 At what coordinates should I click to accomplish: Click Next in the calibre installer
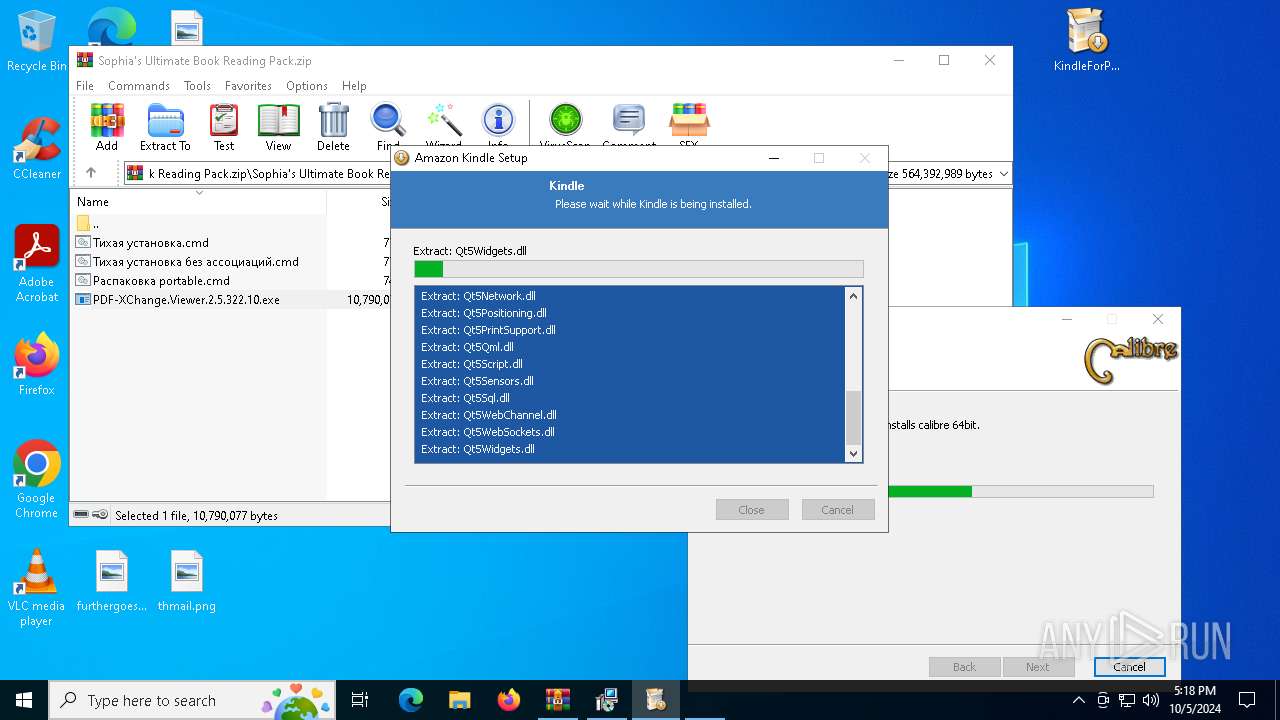pos(1037,667)
